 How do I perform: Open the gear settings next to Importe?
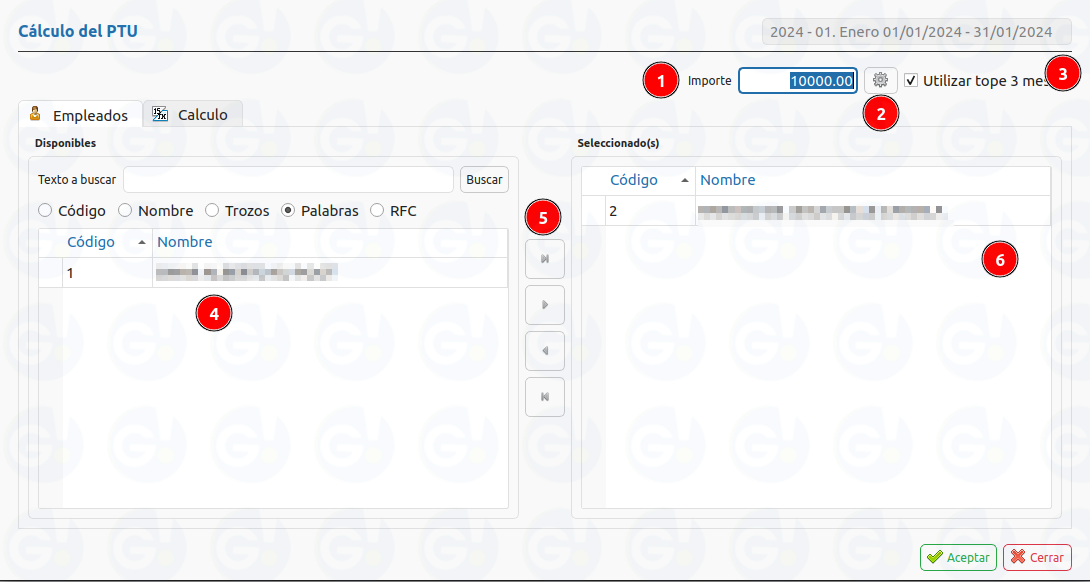click(881, 81)
